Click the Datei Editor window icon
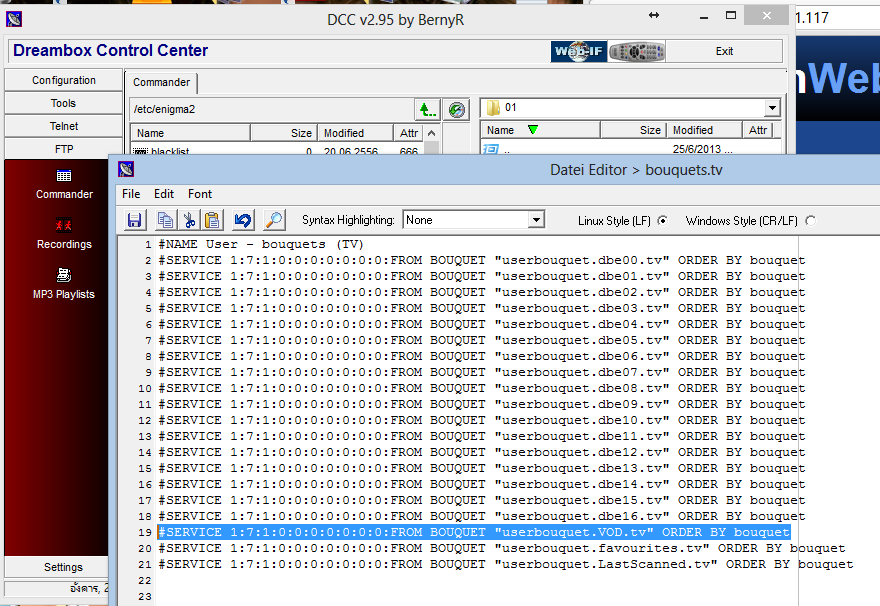This screenshot has width=880, height=606. [x=126, y=169]
